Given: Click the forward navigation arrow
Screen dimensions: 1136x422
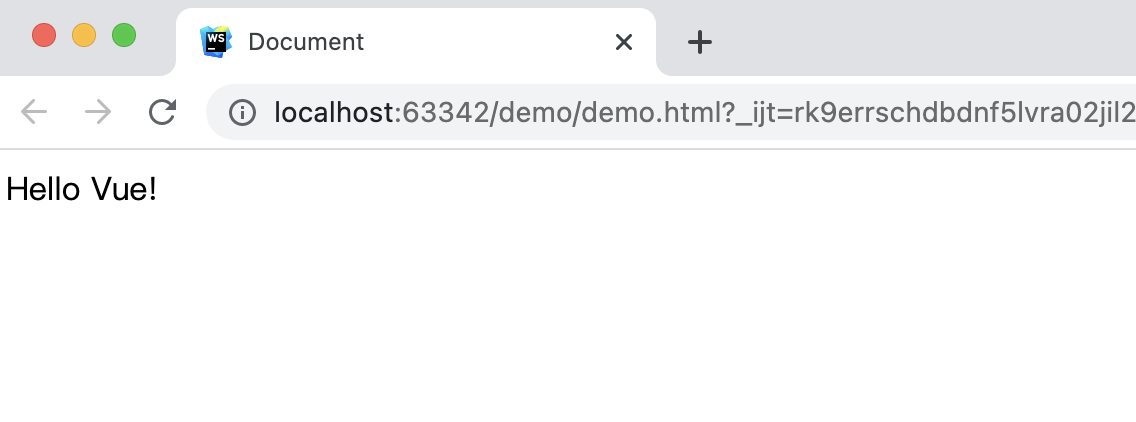Looking at the screenshot, I should (98, 112).
